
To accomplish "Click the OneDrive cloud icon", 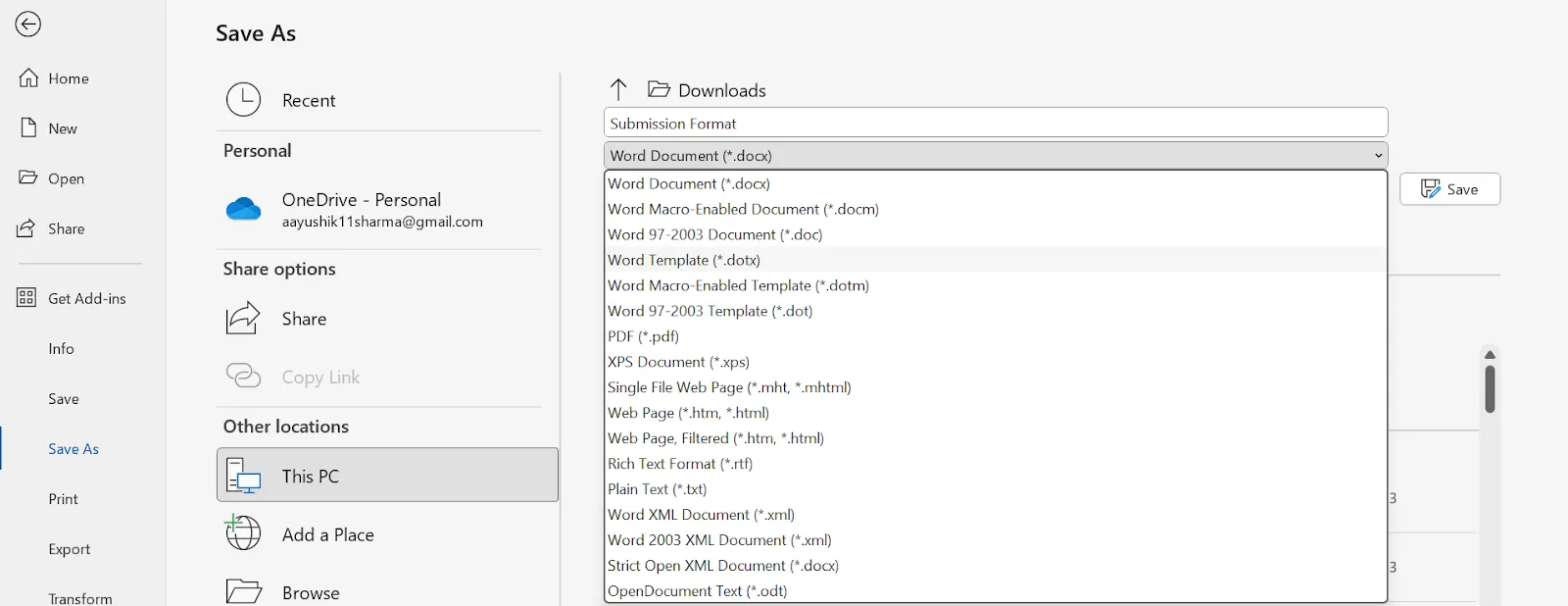I will tap(243, 209).
